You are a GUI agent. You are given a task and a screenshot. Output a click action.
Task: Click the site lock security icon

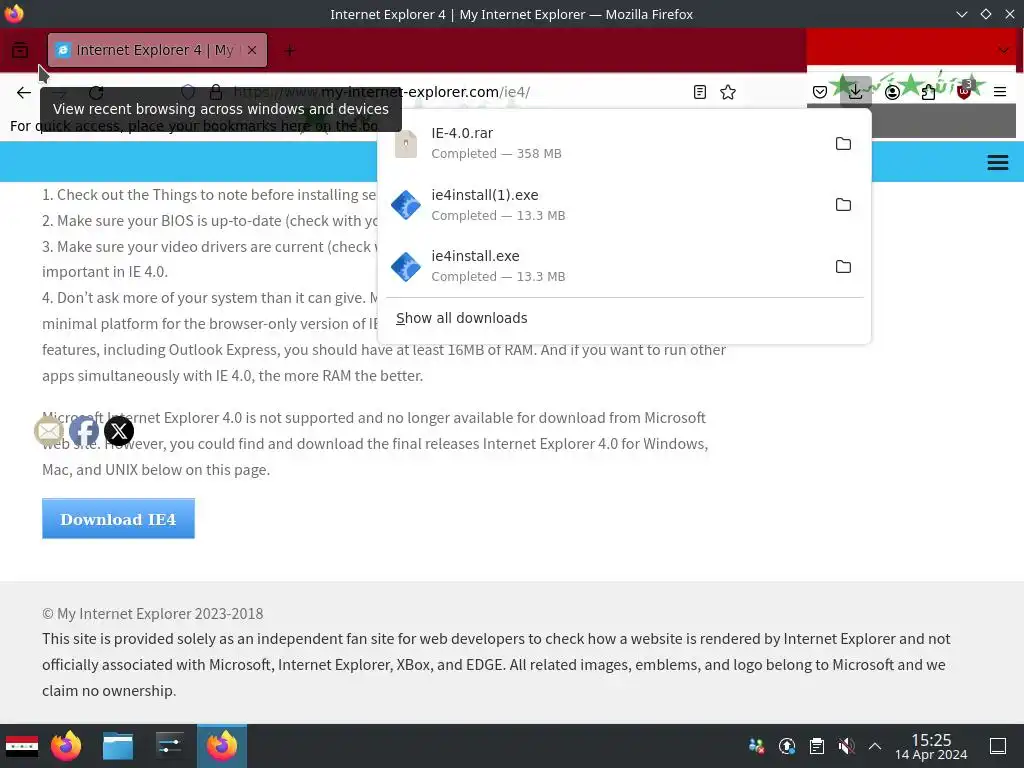[216, 92]
